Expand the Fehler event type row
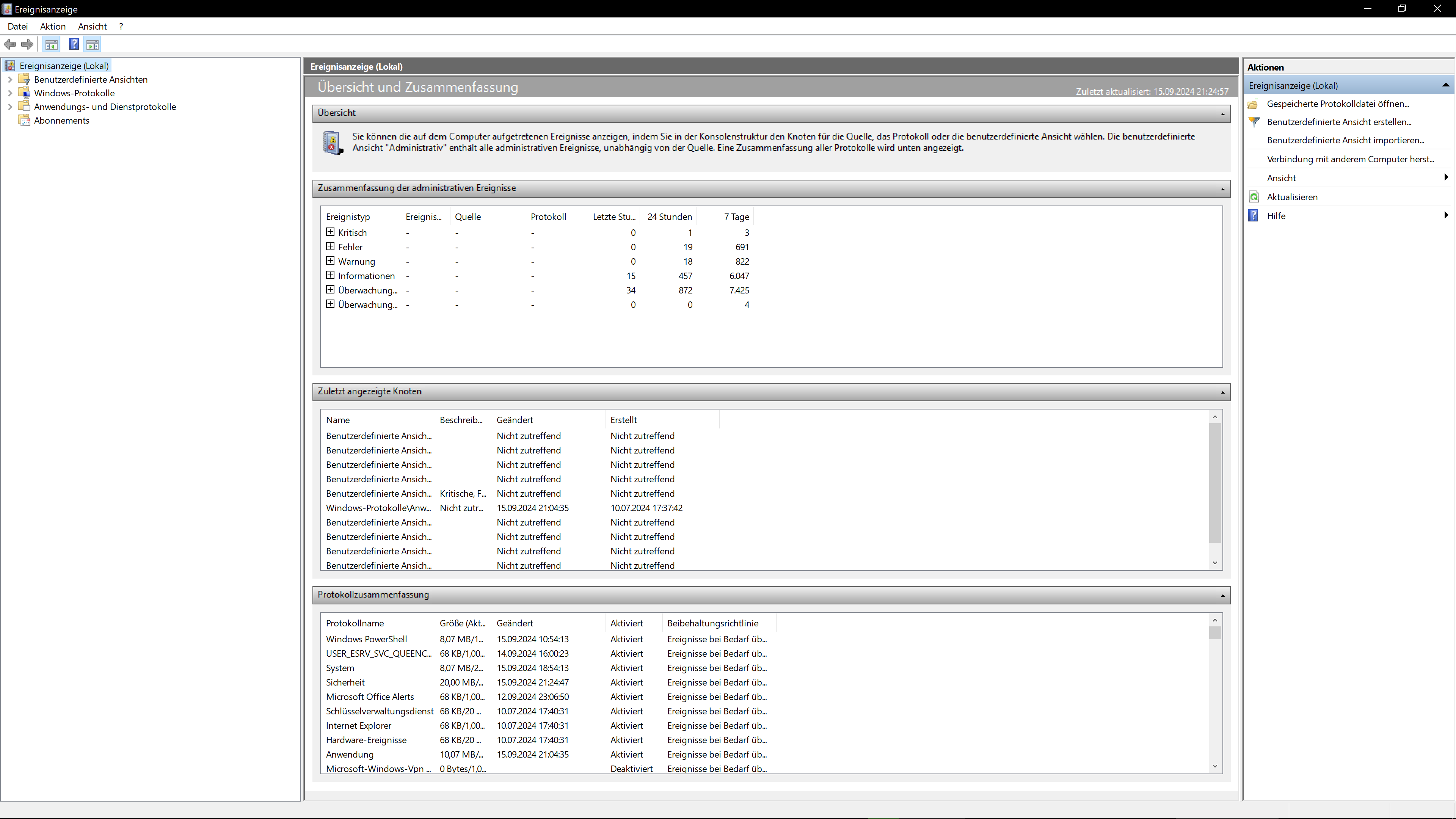 330,246
